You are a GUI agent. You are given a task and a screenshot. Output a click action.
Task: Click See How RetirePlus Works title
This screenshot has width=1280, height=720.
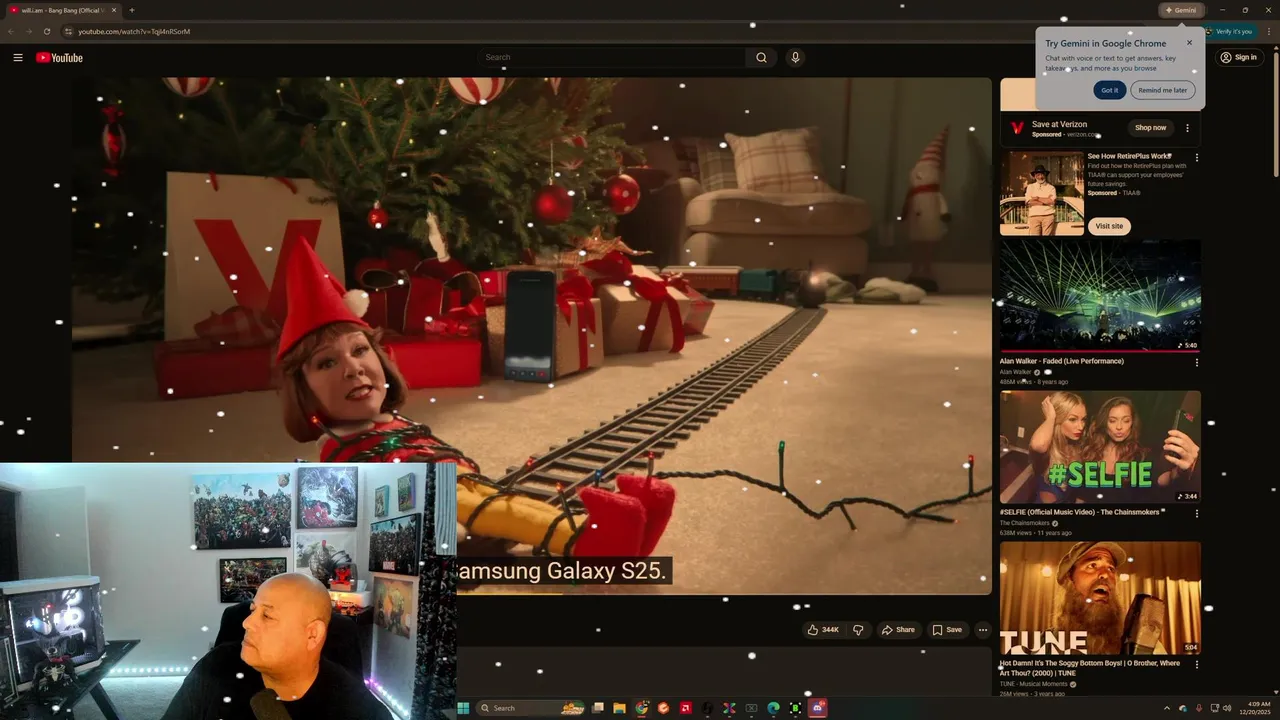point(1129,156)
